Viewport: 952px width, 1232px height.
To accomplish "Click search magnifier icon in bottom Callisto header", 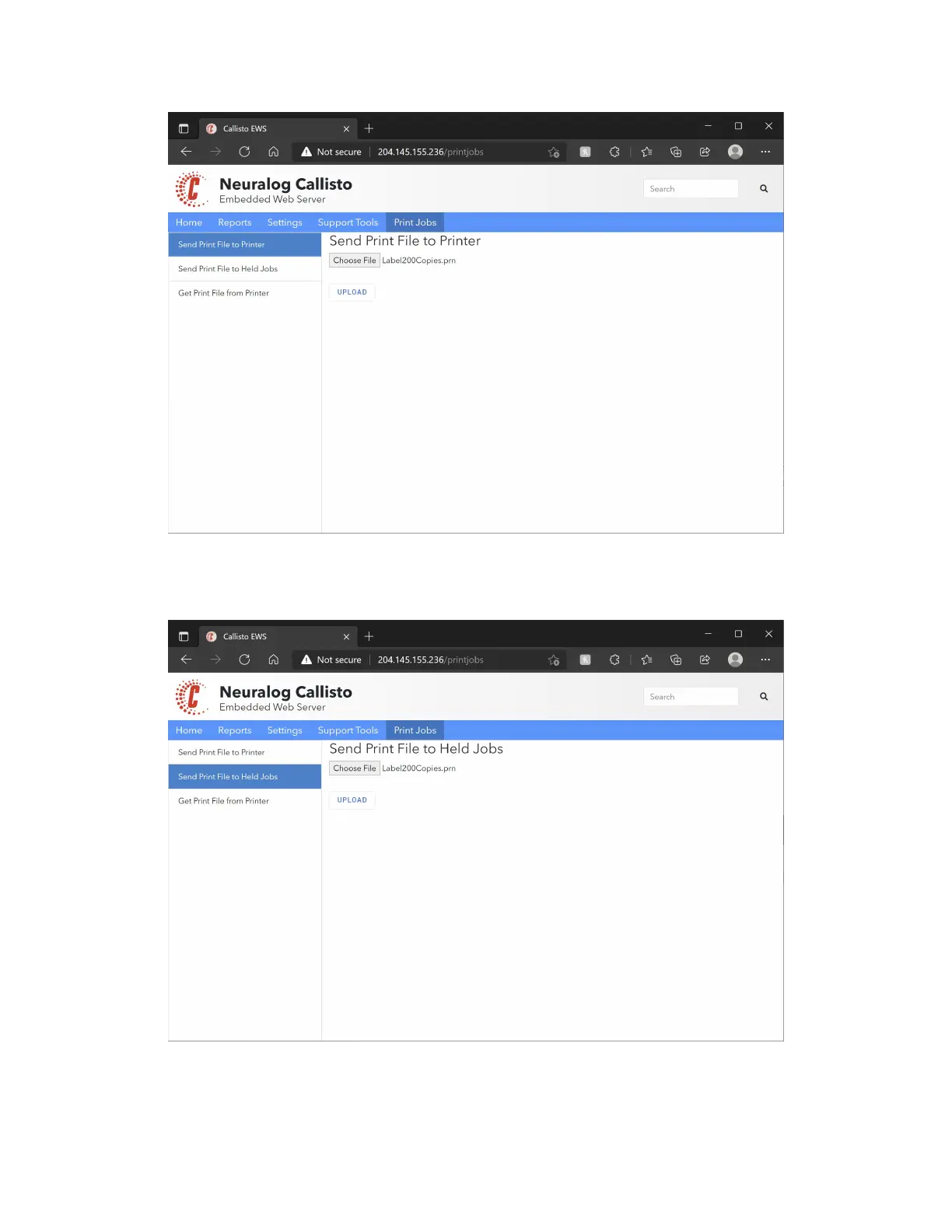I will click(764, 697).
